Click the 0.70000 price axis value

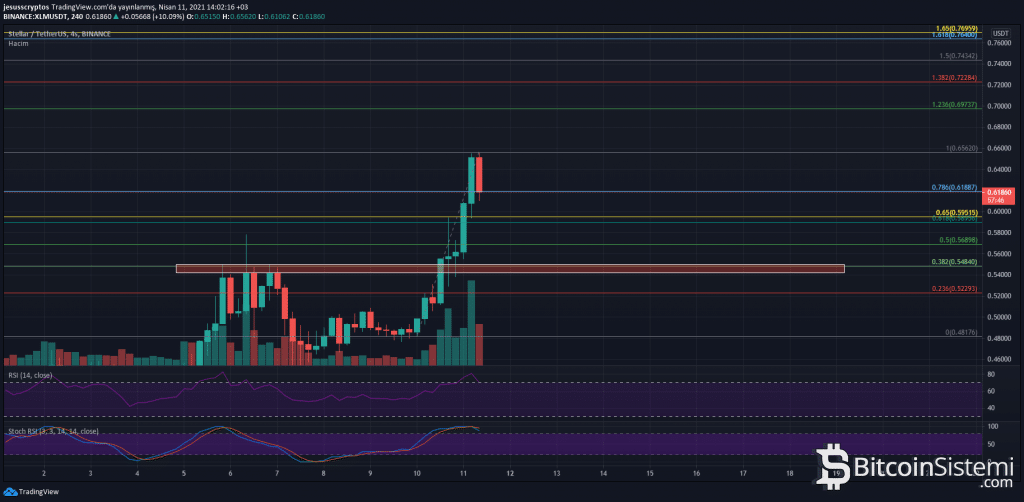click(999, 106)
